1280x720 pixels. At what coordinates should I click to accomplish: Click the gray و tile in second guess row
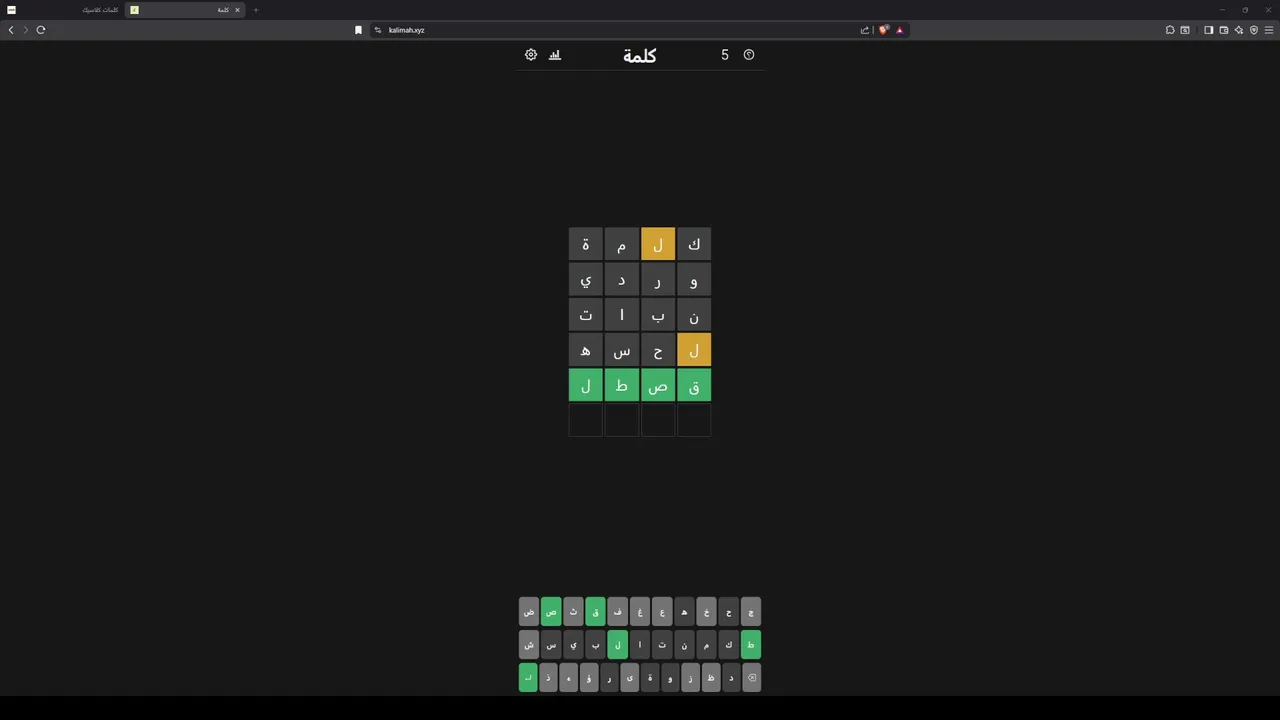(694, 280)
